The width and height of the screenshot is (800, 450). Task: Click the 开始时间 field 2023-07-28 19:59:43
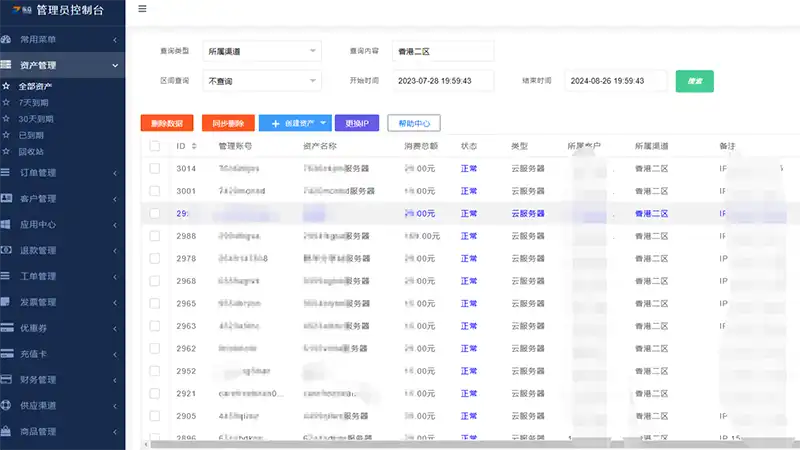(x=443, y=81)
